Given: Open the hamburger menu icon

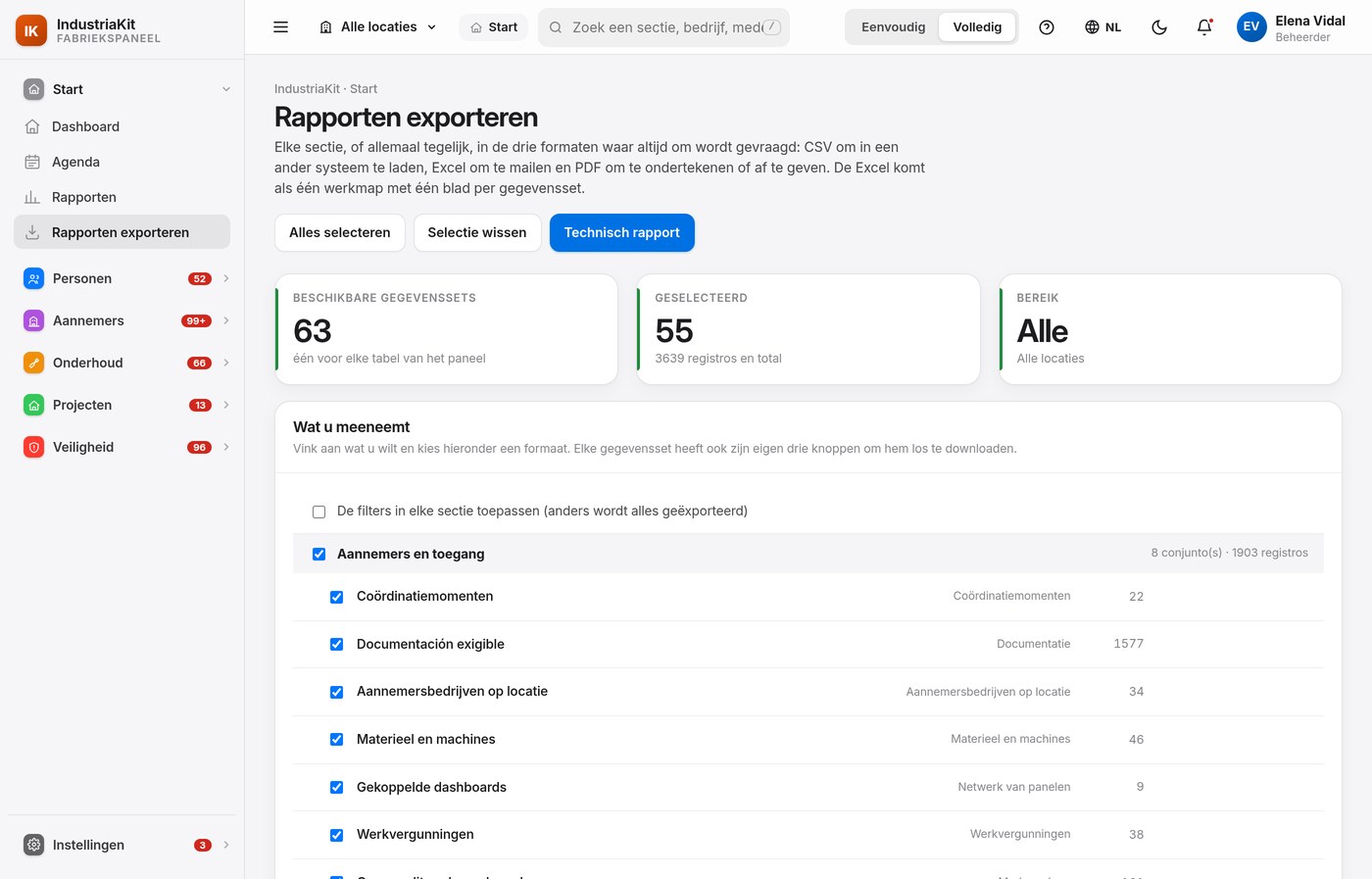Looking at the screenshot, I should tap(280, 27).
